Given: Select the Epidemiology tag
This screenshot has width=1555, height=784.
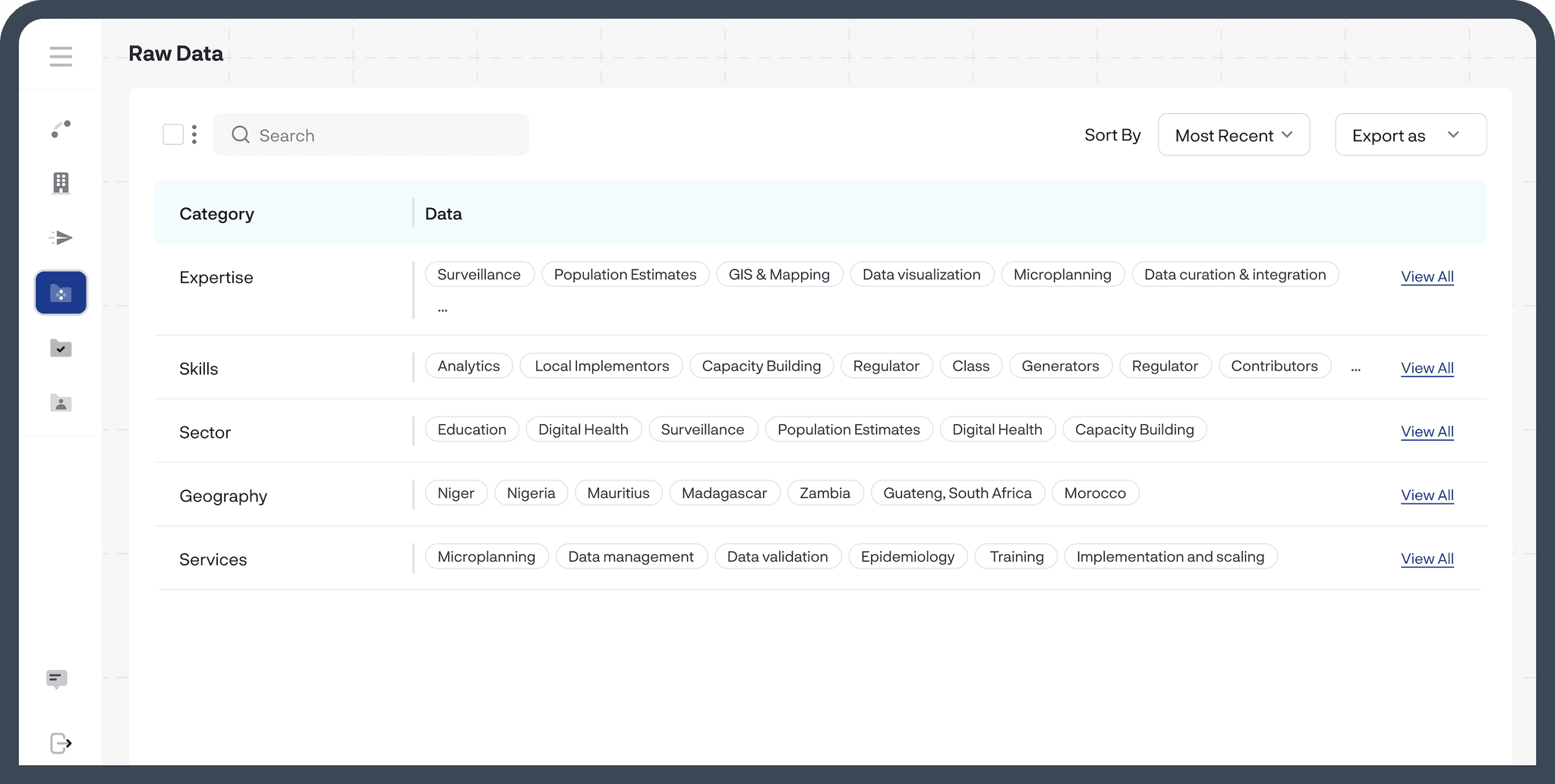Looking at the screenshot, I should tap(907, 557).
